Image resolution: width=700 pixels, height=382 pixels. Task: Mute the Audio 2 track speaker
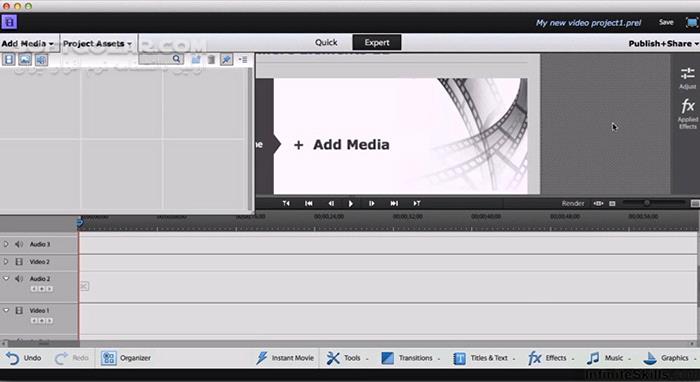point(19,278)
